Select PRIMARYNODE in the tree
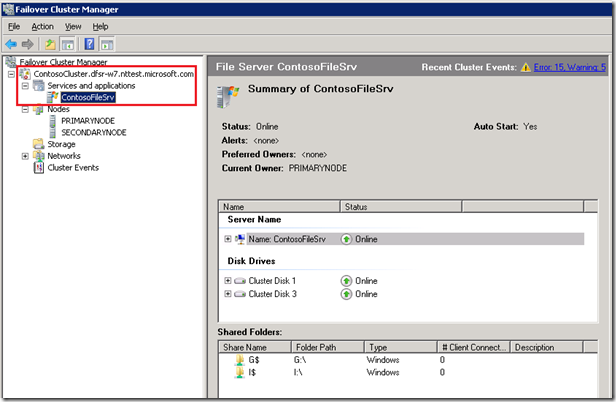Viewport: 616px width, 402px height. pos(88,121)
